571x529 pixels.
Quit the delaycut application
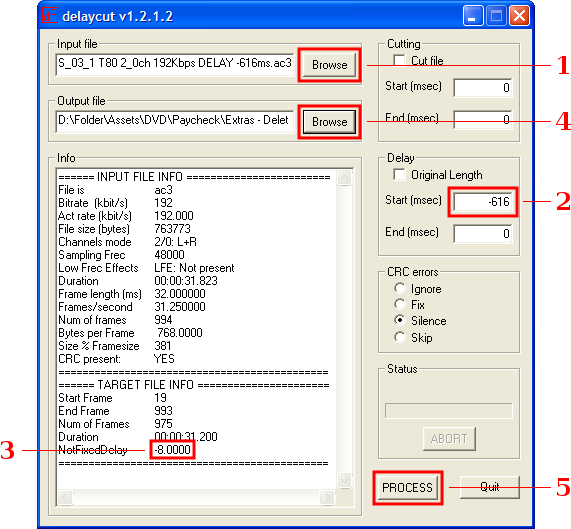(x=489, y=487)
